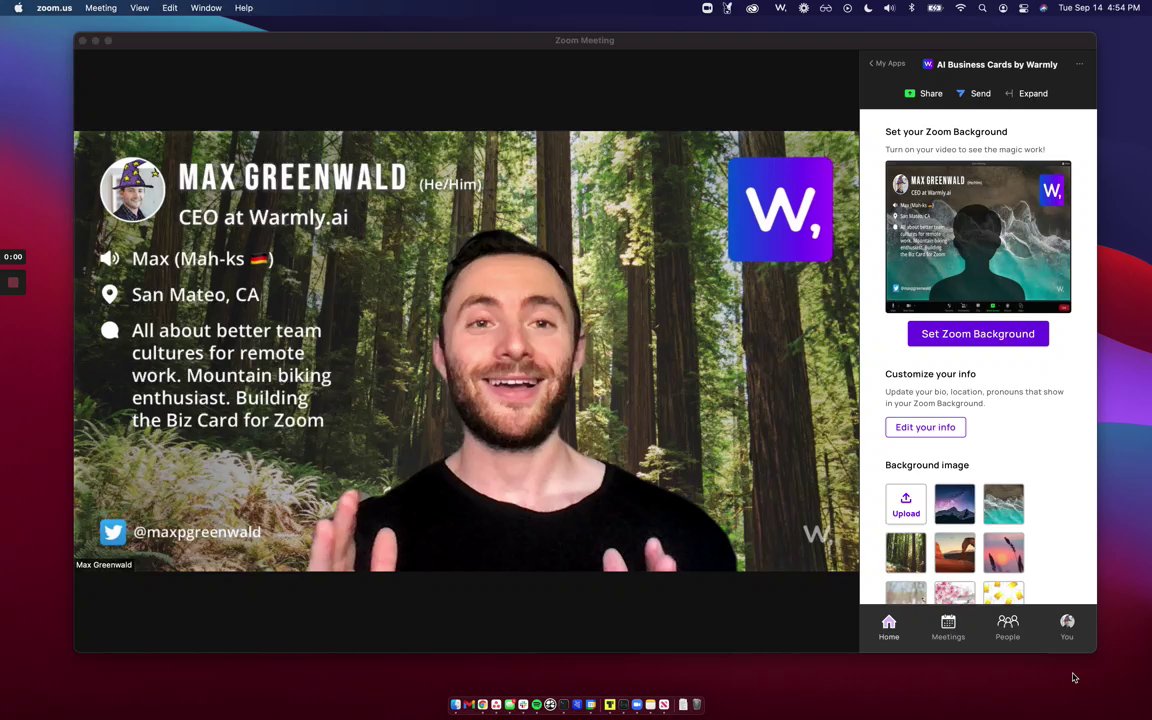The height and width of the screenshot is (720, 1152).
Task: Select the cherry blossom background thumbnail
Action: [x=954, y=593]
